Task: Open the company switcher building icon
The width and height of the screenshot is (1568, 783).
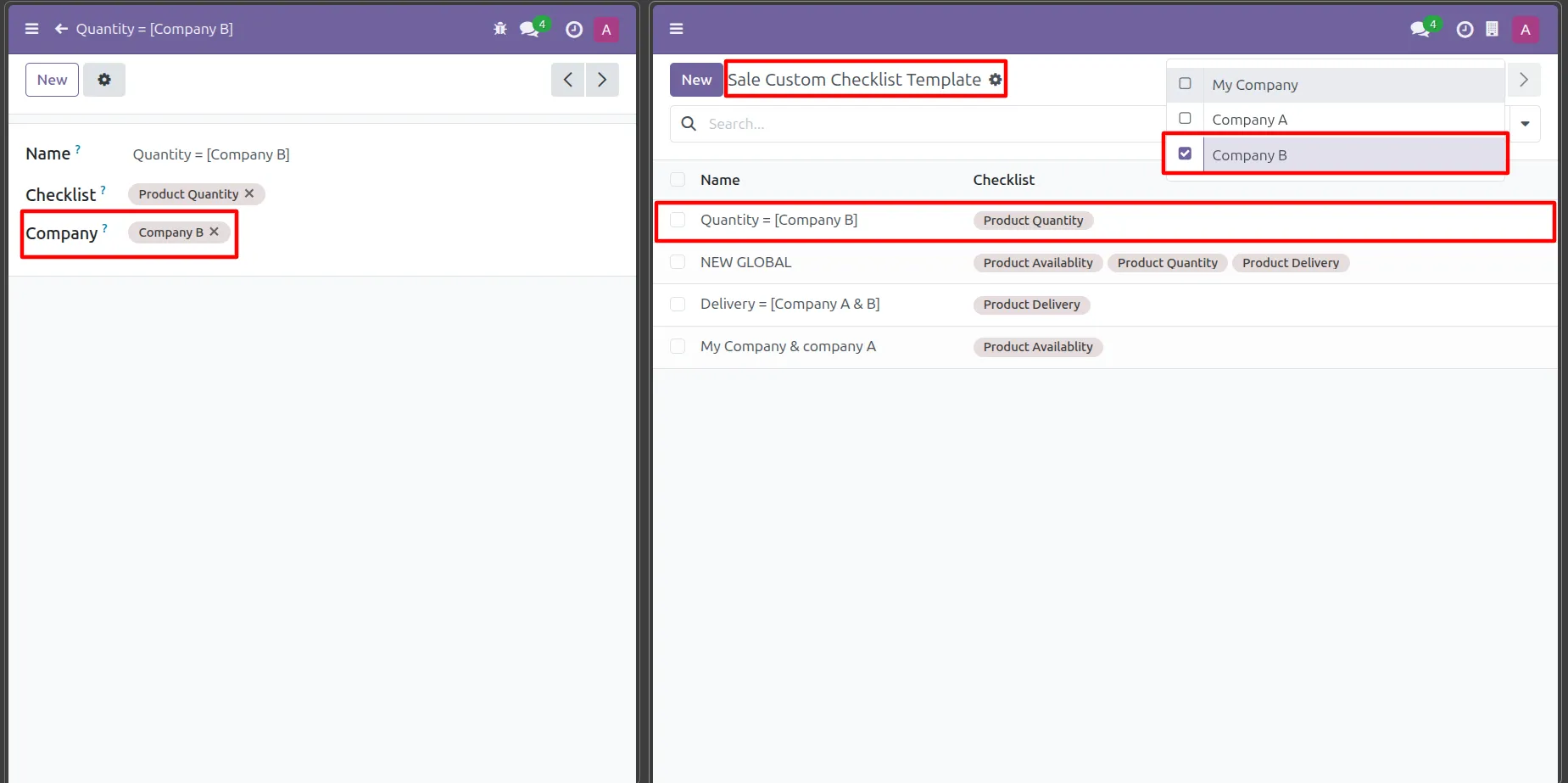Action: pos(1492,29)
